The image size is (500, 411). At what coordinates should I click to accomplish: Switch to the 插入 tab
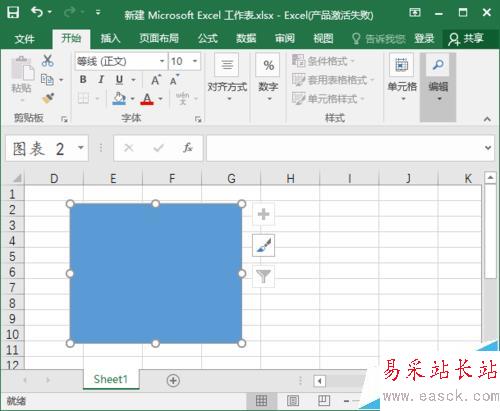tap(110, 39)
